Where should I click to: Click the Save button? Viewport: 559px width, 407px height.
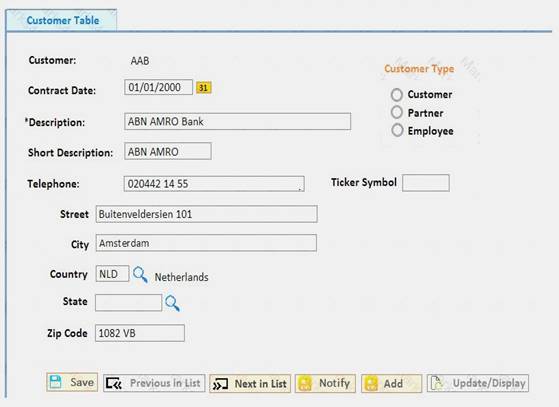coord(72,382)
